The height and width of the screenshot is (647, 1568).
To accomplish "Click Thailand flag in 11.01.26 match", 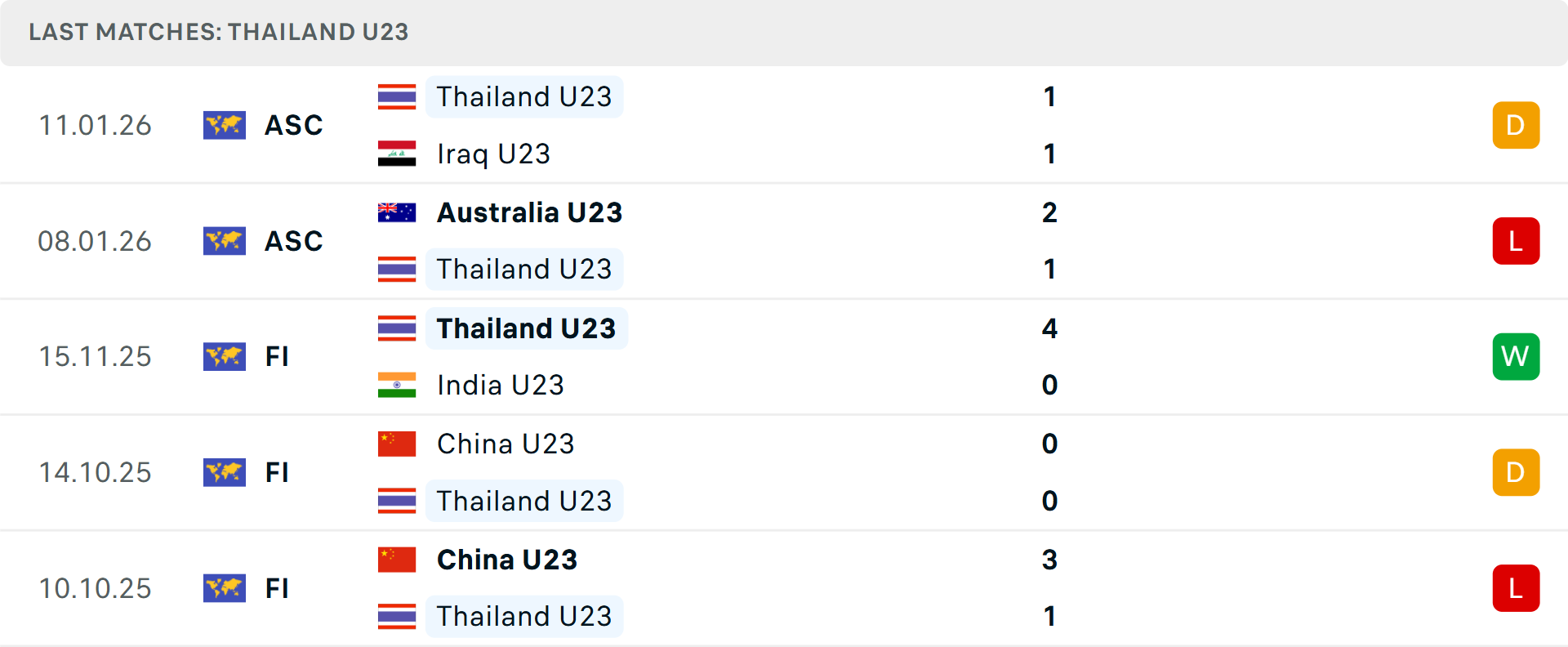I will click(397, 96).
